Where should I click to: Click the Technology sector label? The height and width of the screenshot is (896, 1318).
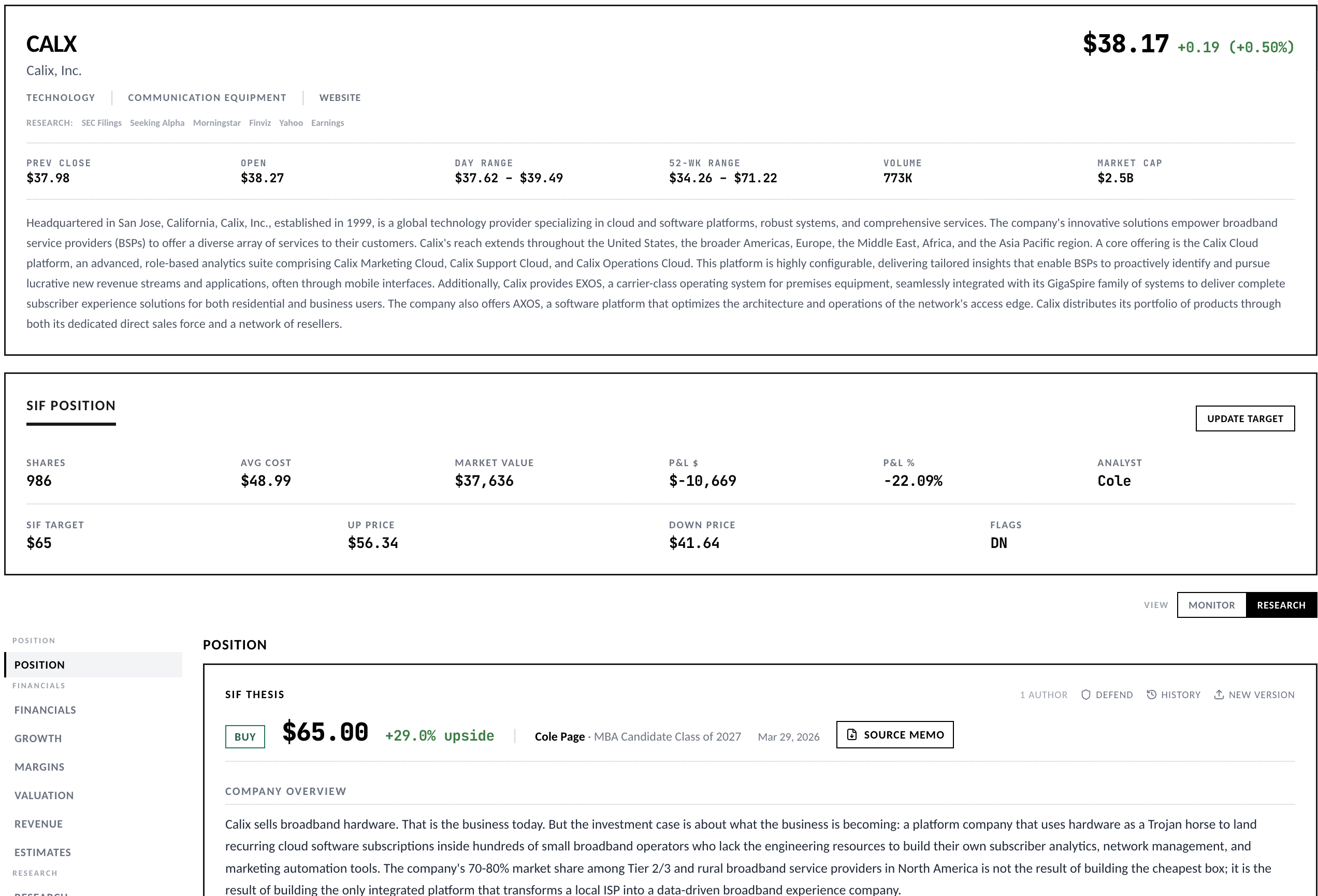(61, 97)
